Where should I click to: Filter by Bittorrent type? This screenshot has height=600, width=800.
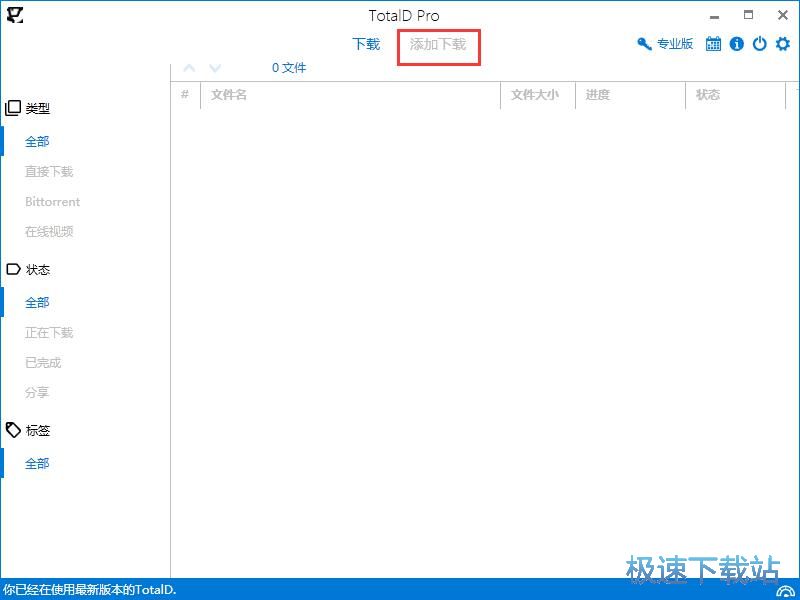pos(53,202)
